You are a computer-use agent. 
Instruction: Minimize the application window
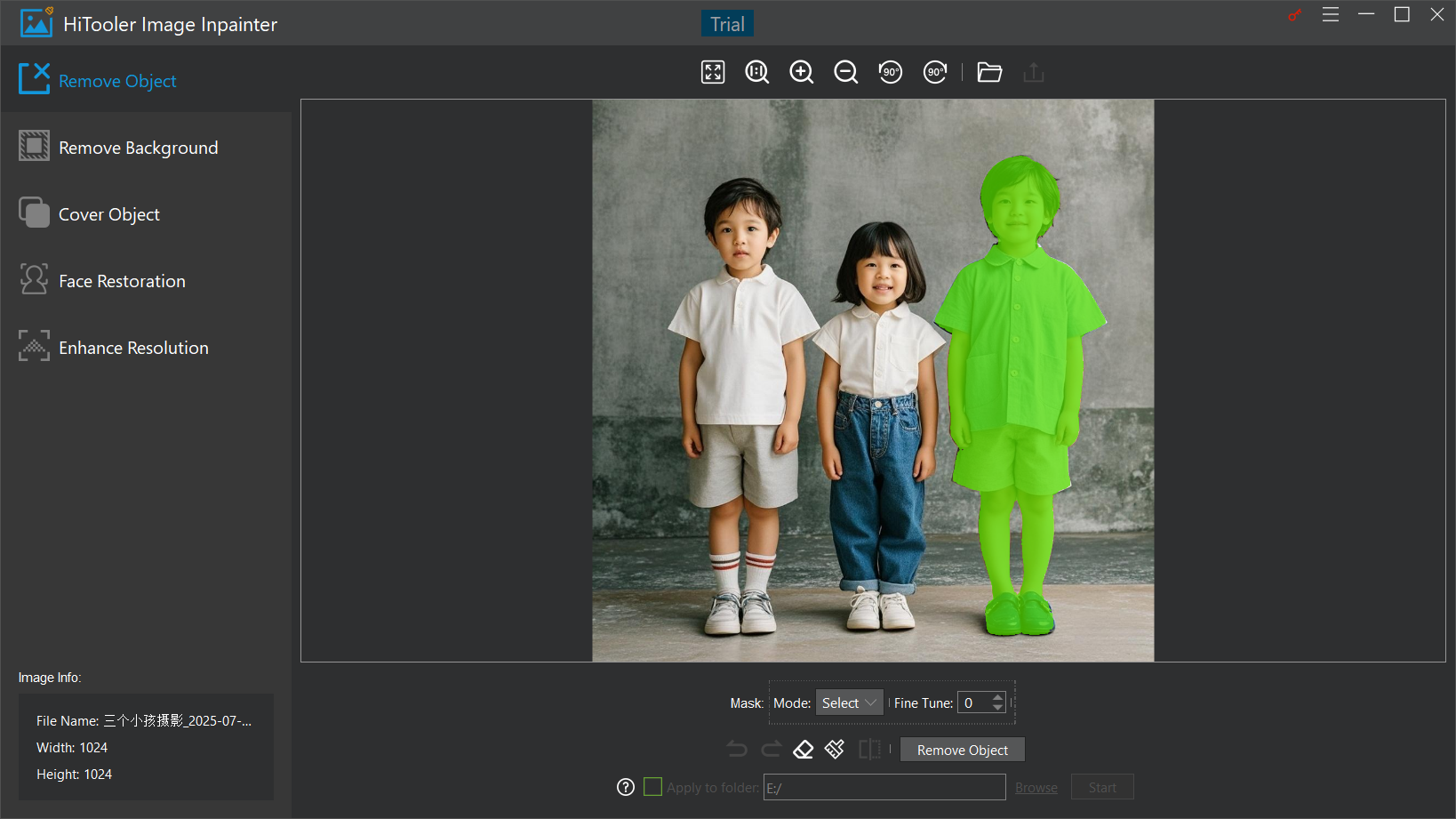pyautogui.click(x=1366, y=15)
